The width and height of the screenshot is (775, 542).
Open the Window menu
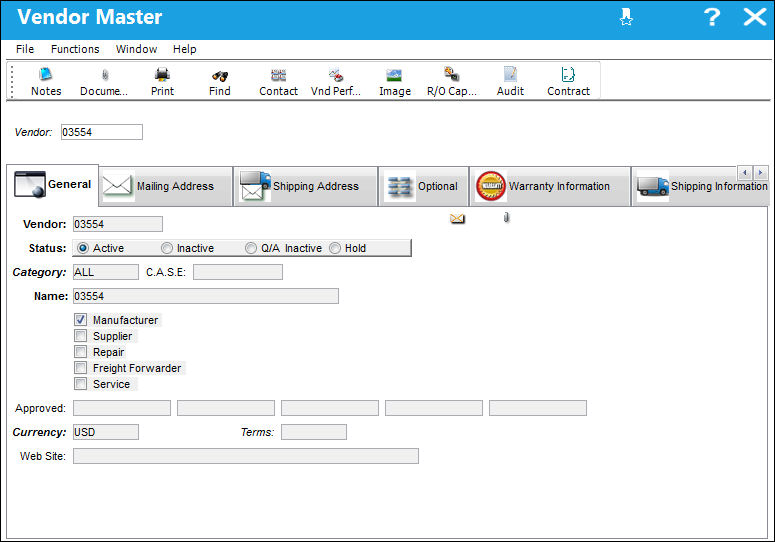(136, 49)
